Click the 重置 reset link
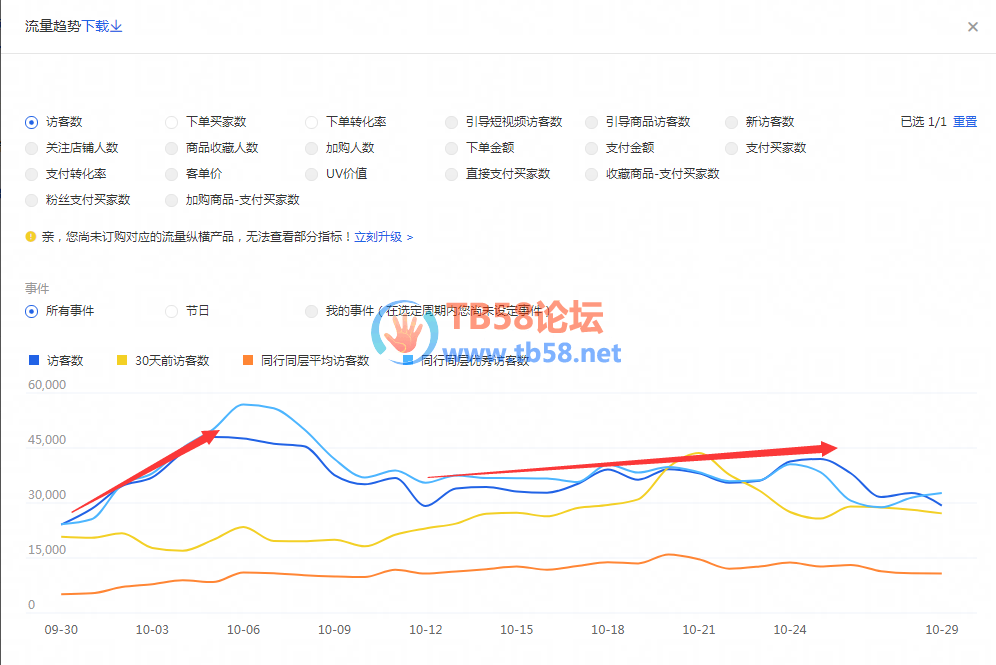Screen dimensions: 996x665 [x=964, y=122]
